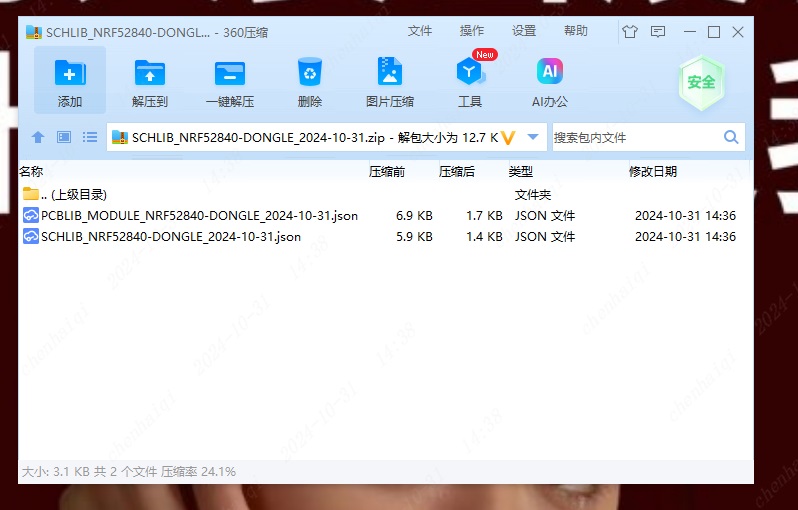Image resolution: width=798 pixels, height=510 pixels.
Task: Click the 删除 (Delete) trash icon
Action: pos(309,72)
